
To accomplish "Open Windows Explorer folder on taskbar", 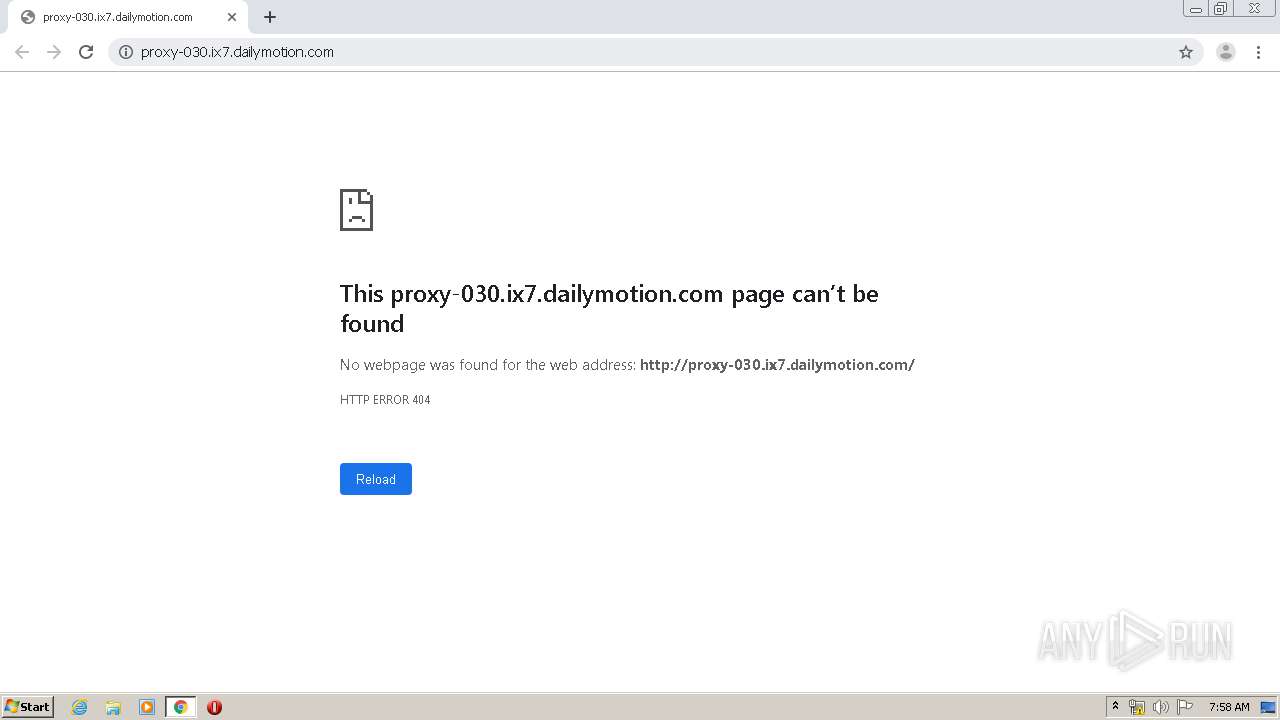I will tap(113, 707).
